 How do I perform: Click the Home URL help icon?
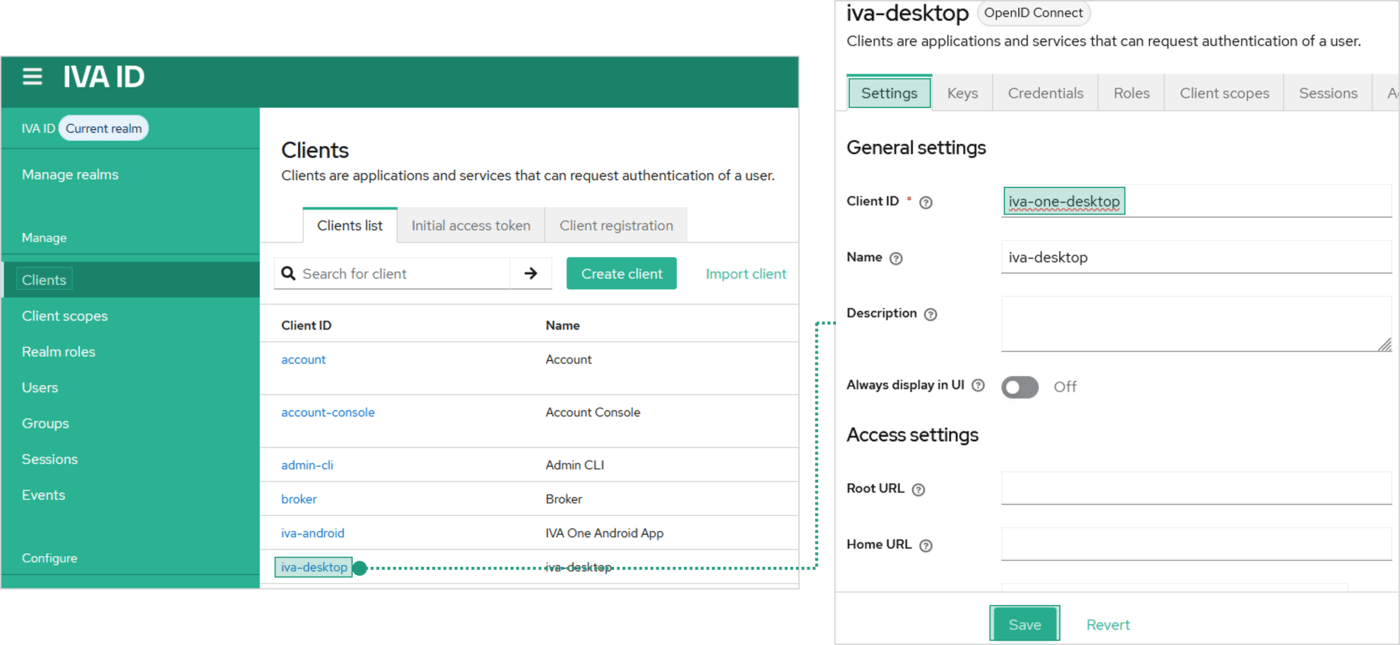click(926, 546)
